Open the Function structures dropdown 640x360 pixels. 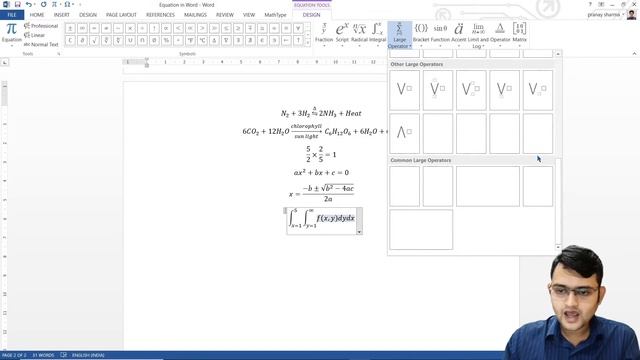(440, 34)
